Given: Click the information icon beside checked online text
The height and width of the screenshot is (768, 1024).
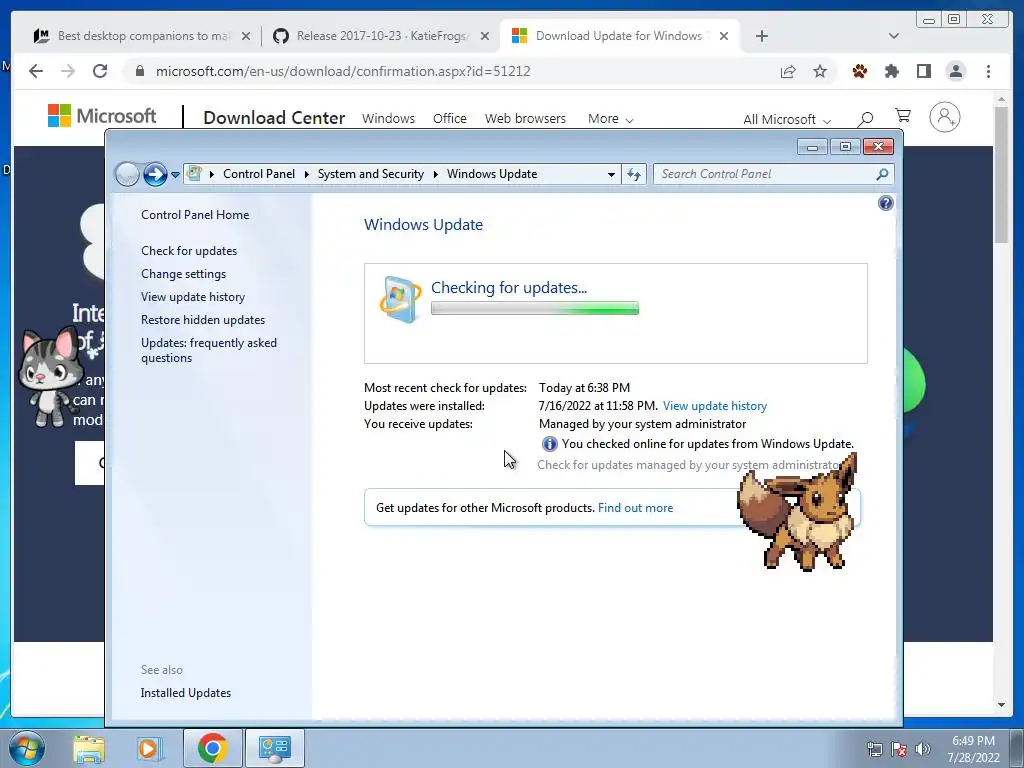Looking at the screenshot, I should pyautogui.click(x=549, y=444).
